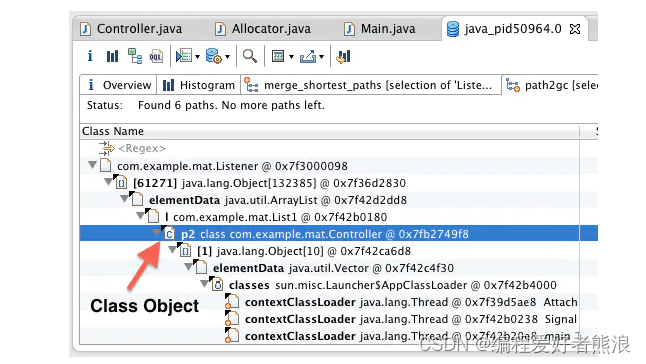Select the merge_shortest_paths sub-tab
Viewport: 646px width, 364px height.
pos(371,85)
